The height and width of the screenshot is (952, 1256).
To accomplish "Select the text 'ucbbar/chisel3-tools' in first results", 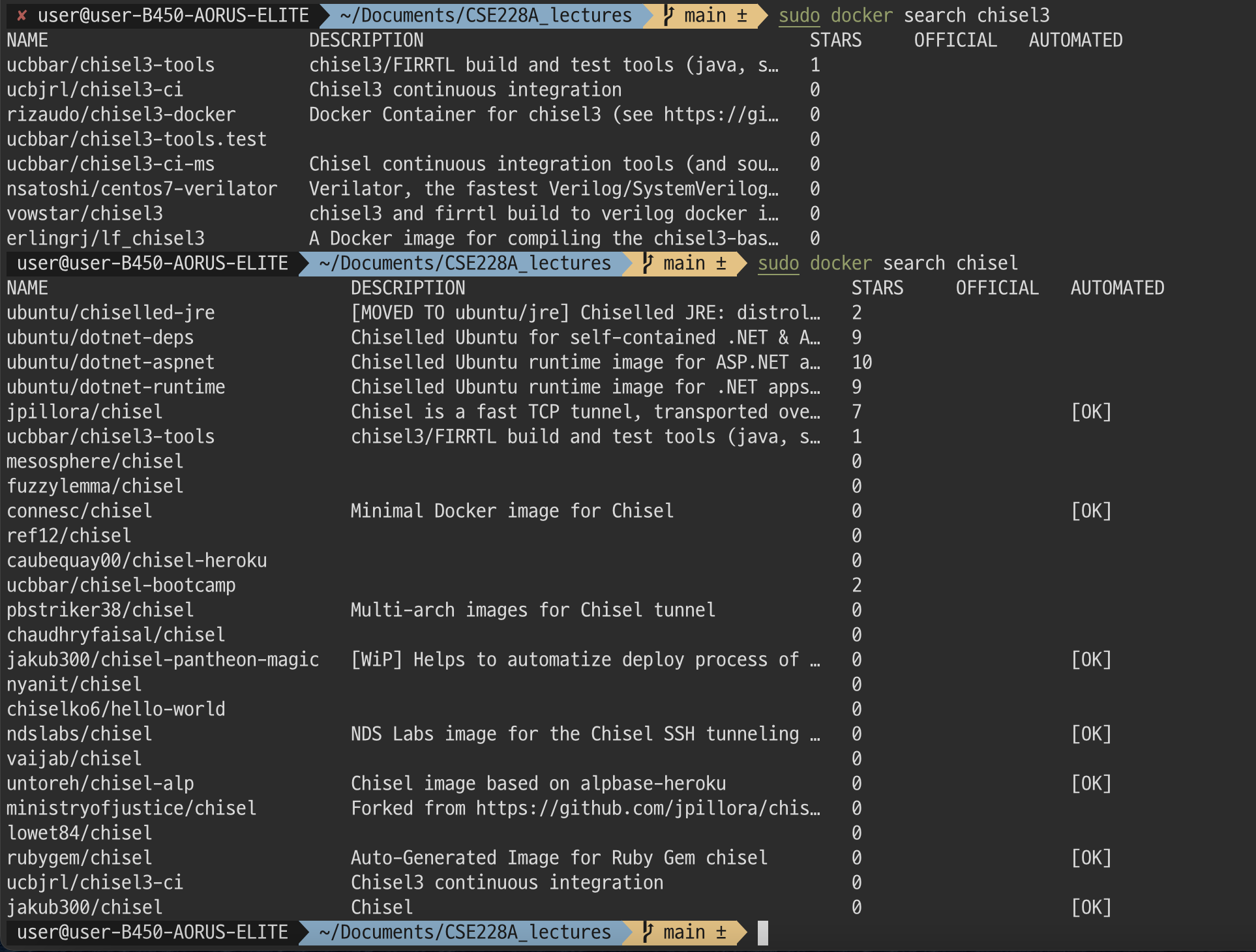I will [x=111, y=65].
